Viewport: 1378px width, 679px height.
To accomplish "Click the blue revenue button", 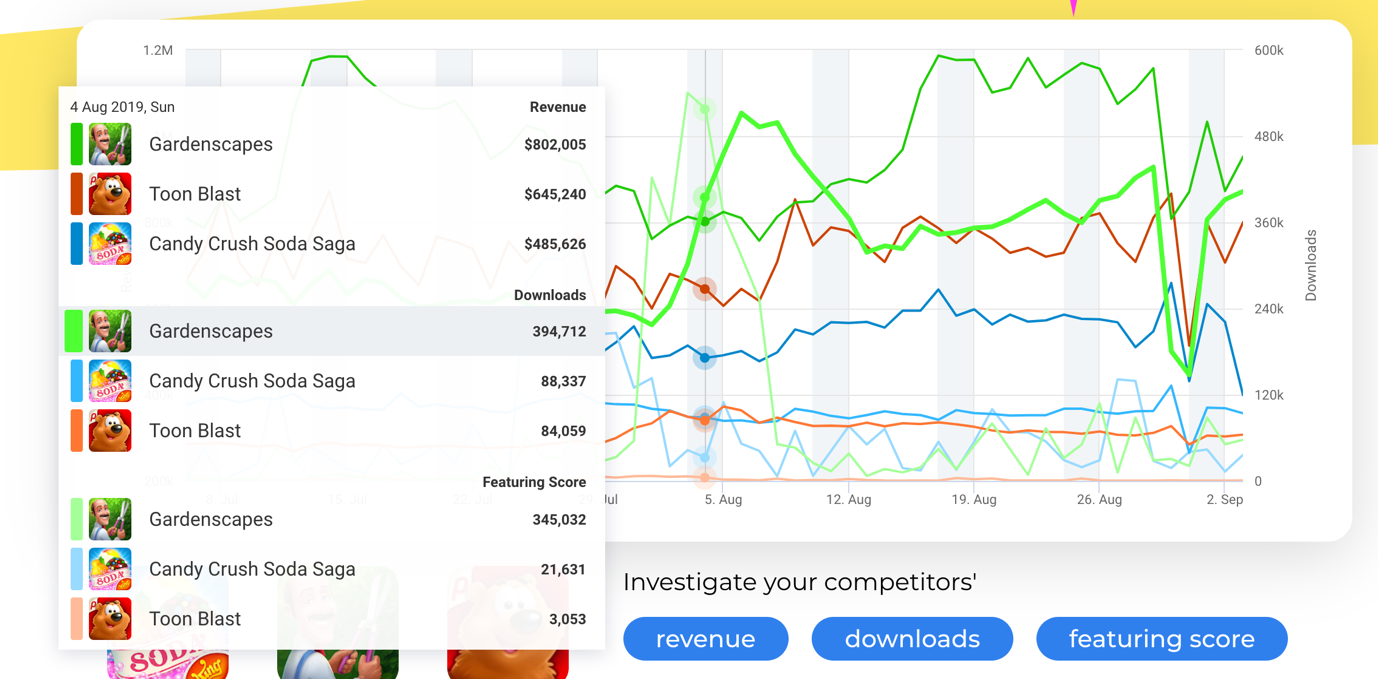I will point(706,639).
